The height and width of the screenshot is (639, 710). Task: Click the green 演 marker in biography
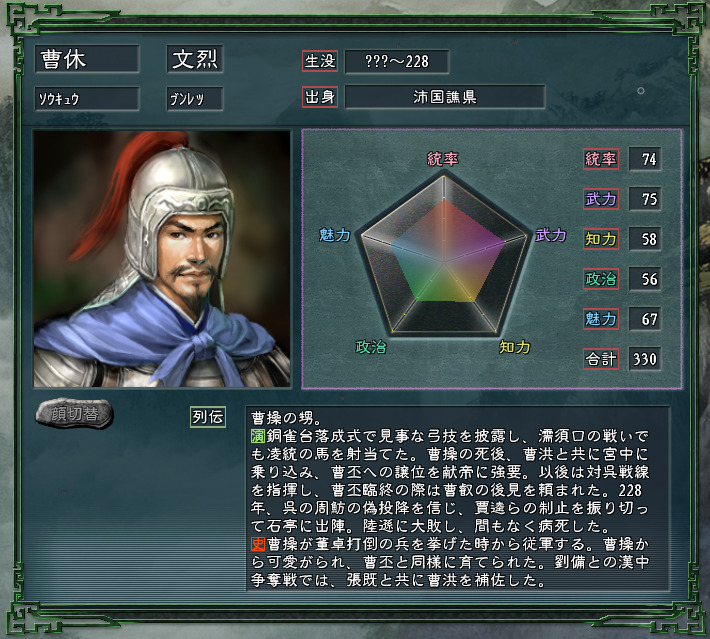258,436
